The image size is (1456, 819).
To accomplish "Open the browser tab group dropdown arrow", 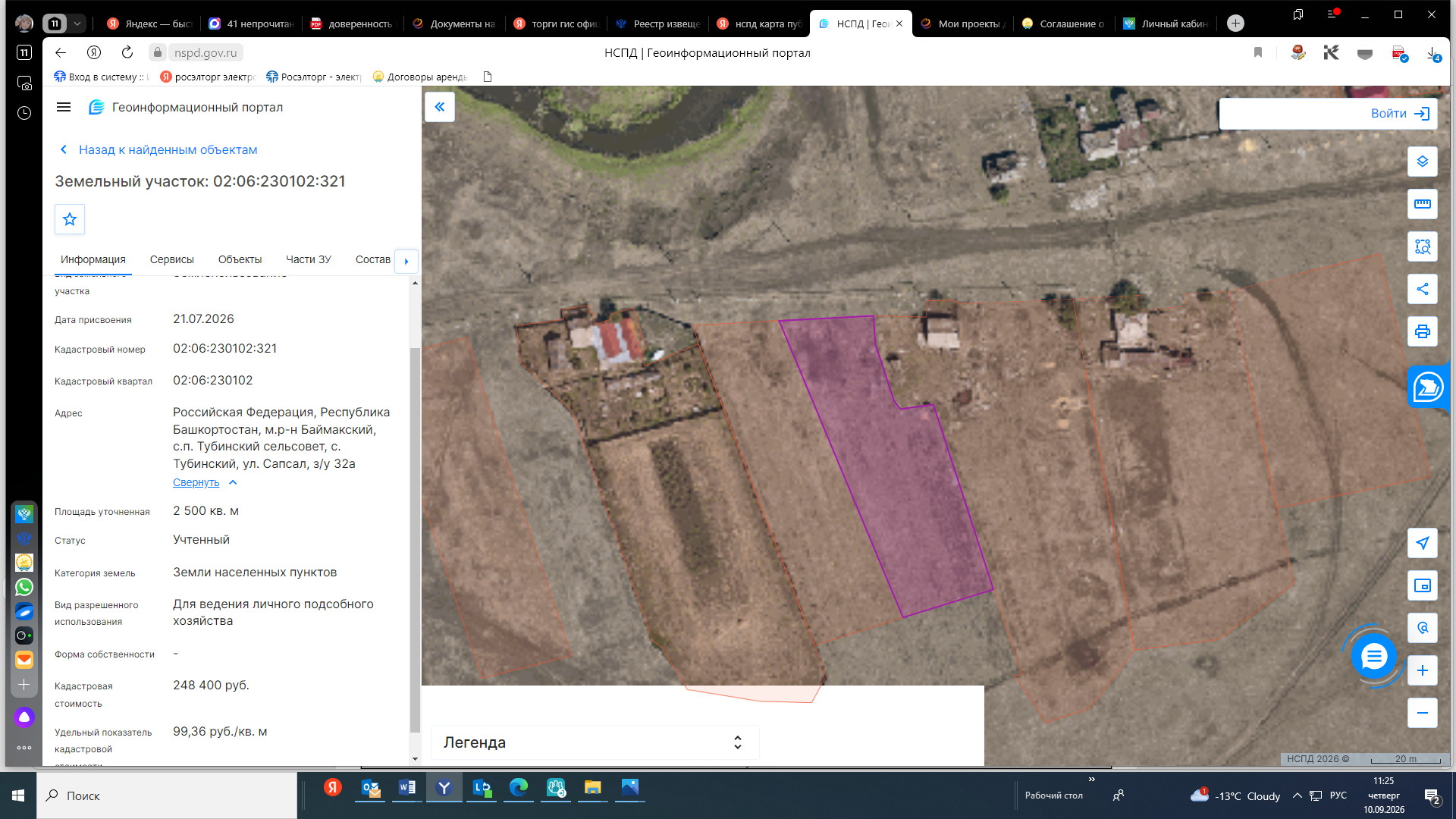I will (x=77, y=24).
